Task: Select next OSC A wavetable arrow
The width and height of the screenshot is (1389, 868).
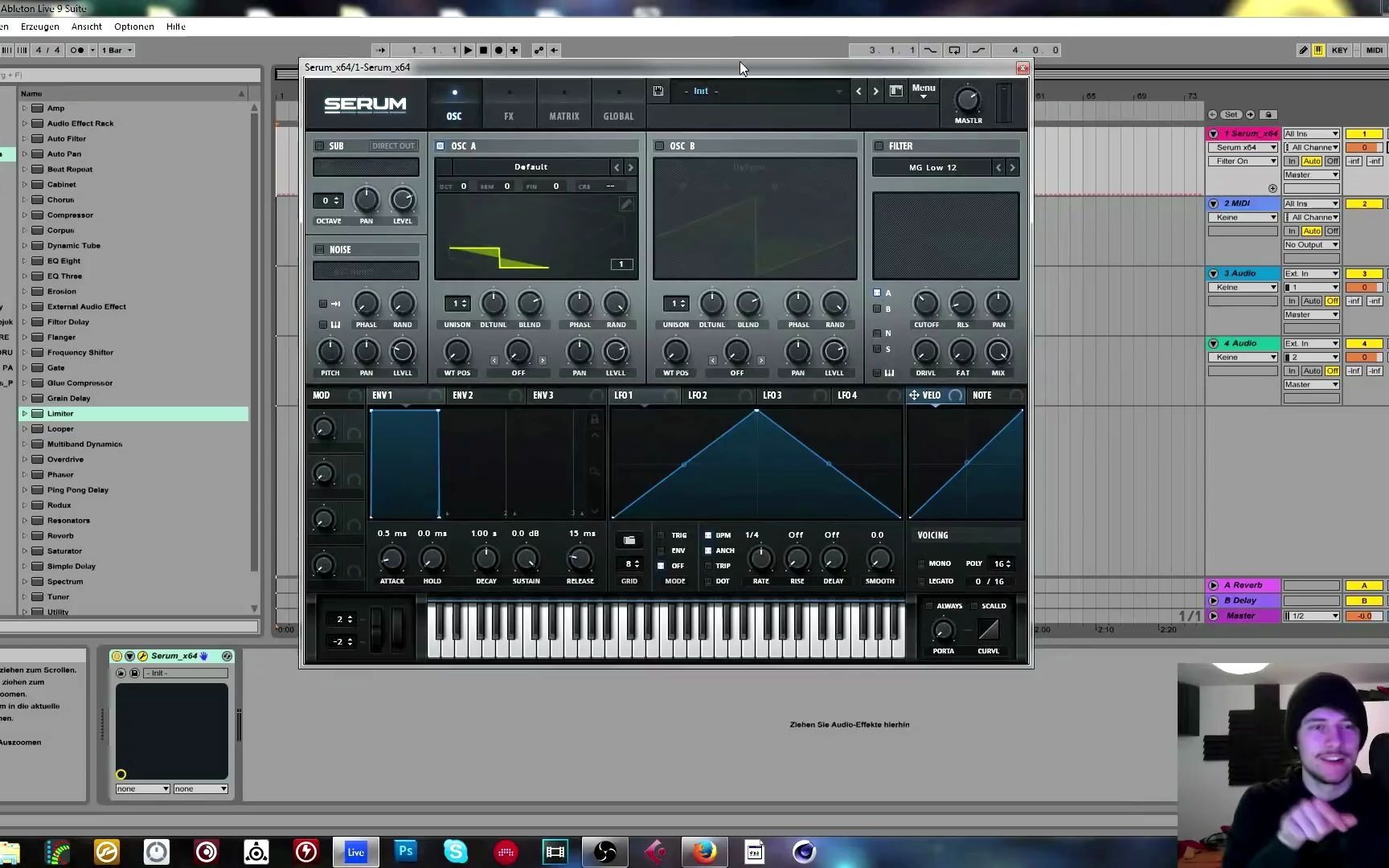Action: 631,167
